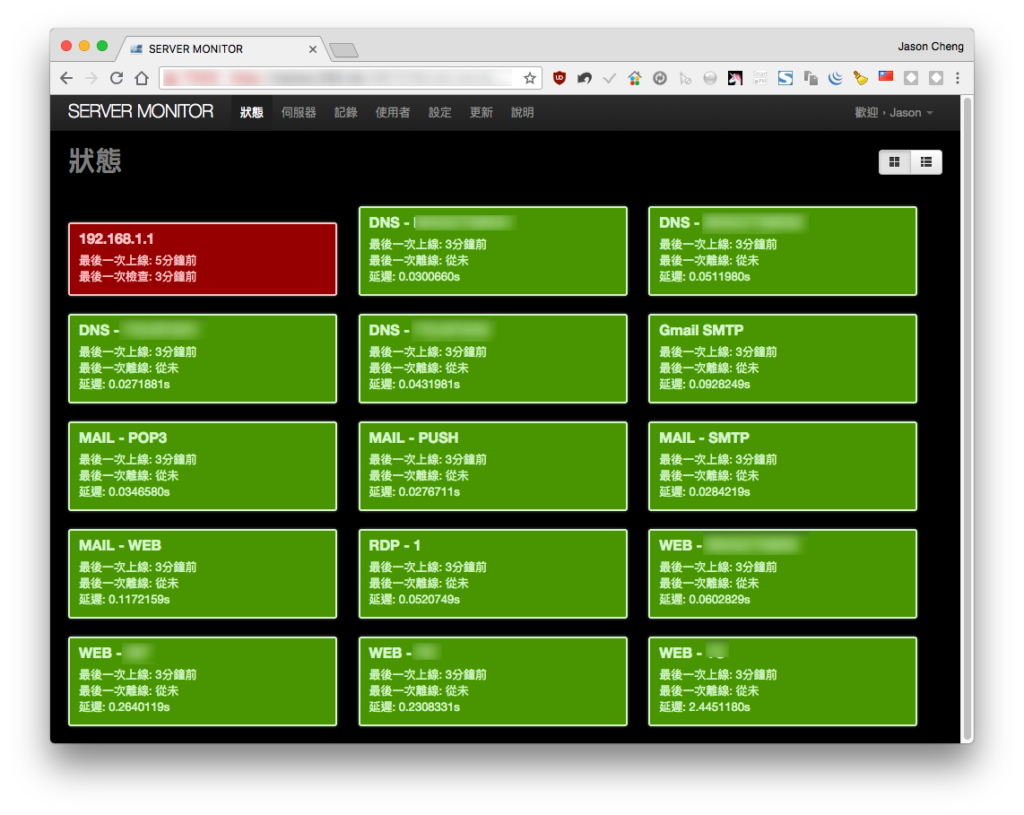Click the SERVER MONITOR brand link
This screenshot has width=1024, height=815.
coord(140,112)
